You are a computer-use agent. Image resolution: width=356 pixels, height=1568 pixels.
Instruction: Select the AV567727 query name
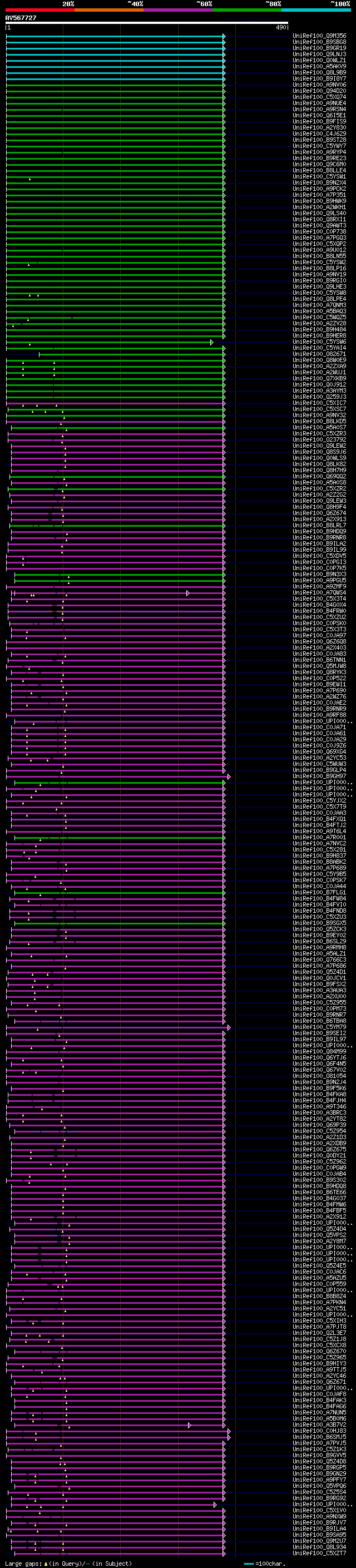(21, 18)
